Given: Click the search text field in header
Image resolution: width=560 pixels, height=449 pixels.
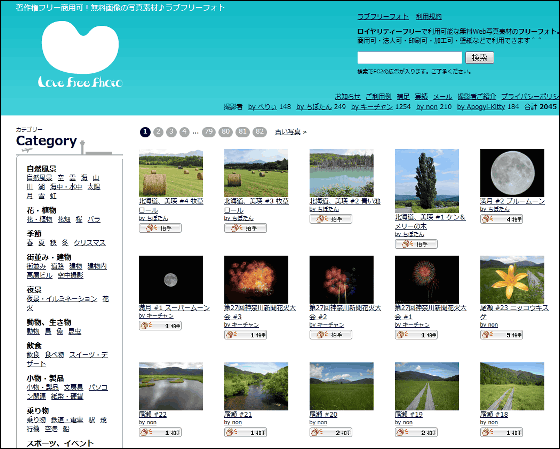Looking at the screenshot, I should (x=410, y=58).
